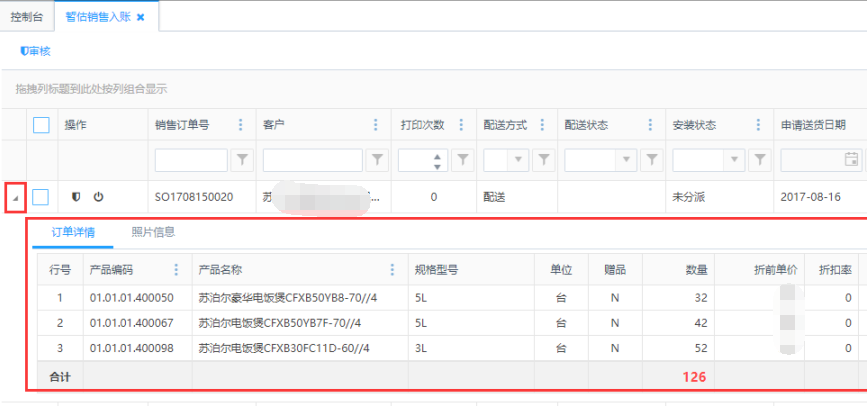Click the power icon in the order row
The image size is (867, 406).
(x=98, y=197)
